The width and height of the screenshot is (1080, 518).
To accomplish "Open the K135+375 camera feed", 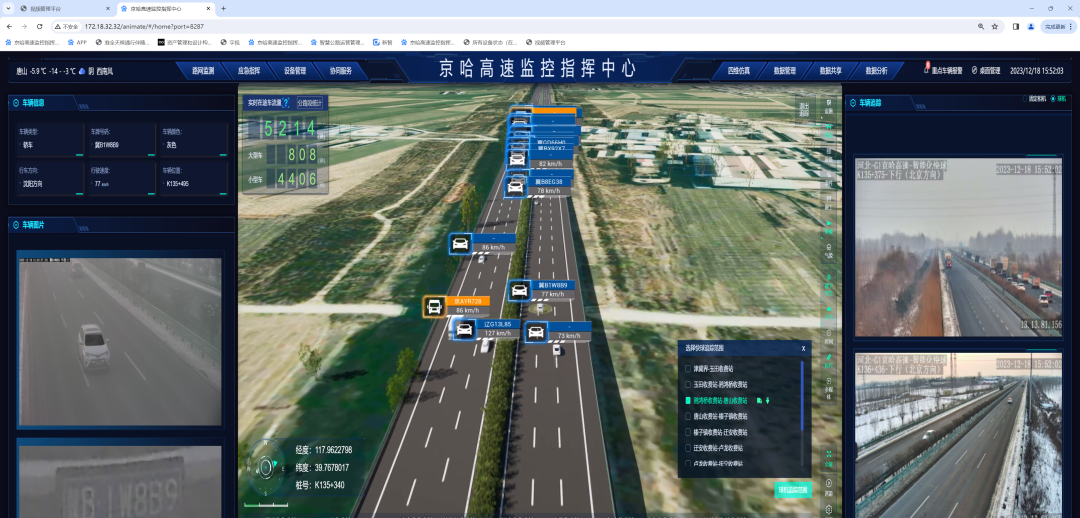I will [958, 249].
